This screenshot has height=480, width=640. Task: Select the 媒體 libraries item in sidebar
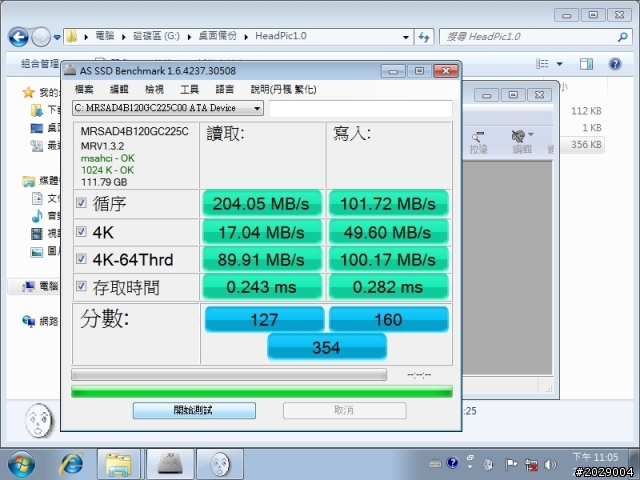click(x=41, y=181)
